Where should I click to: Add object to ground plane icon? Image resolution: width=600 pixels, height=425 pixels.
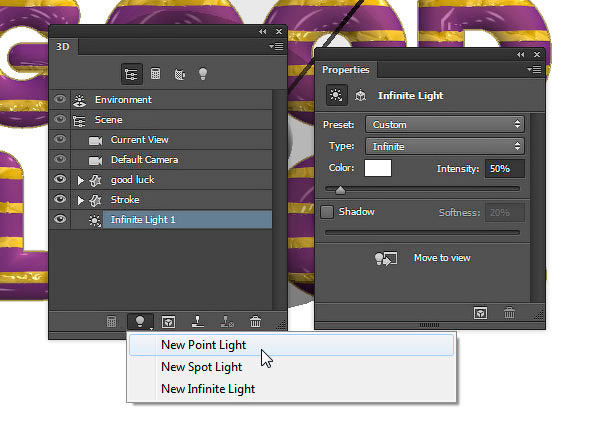[x=197, y=321]
